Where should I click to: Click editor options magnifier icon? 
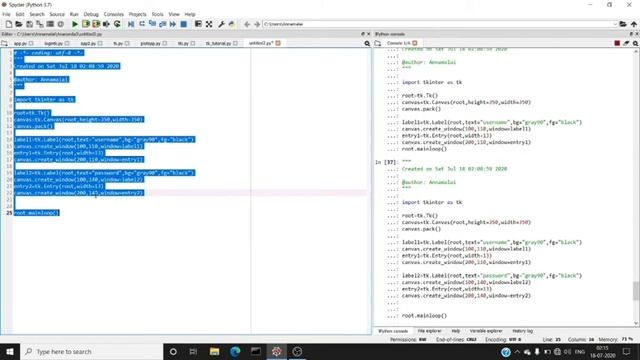pos(367,43)
